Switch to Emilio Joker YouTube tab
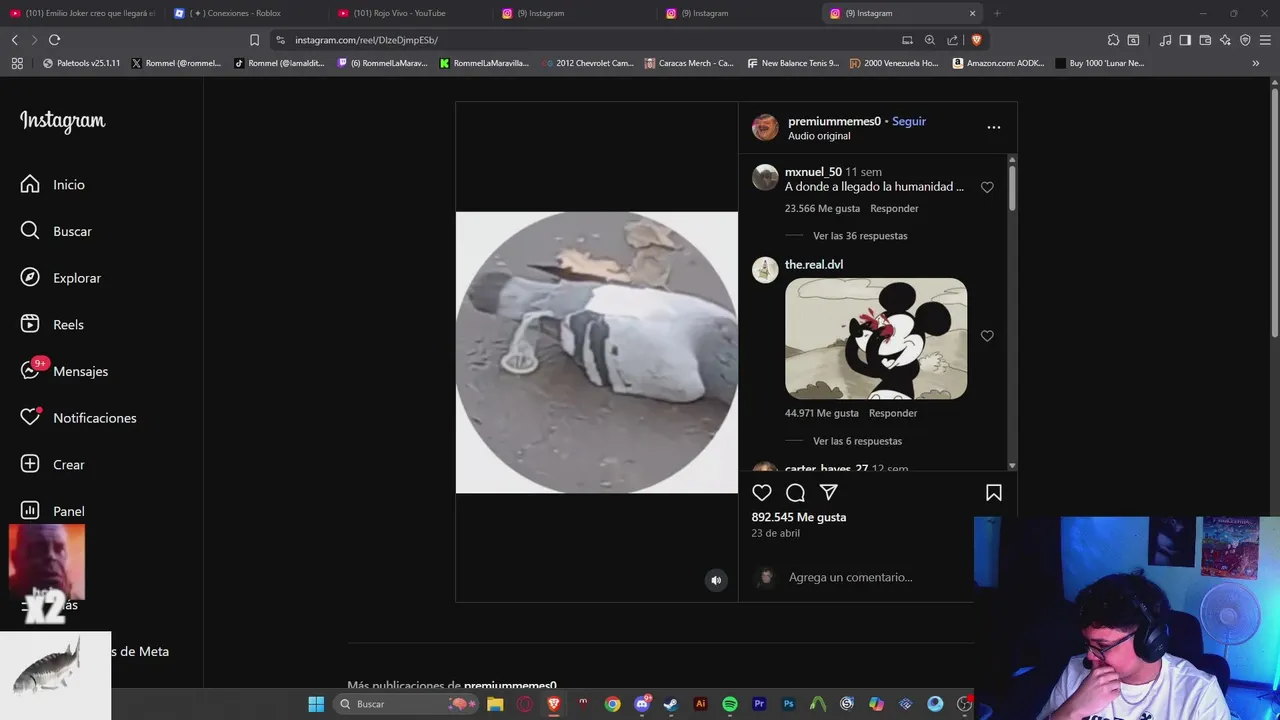Viewport: 1280px width, 720px height. click(x=82, y=13)
